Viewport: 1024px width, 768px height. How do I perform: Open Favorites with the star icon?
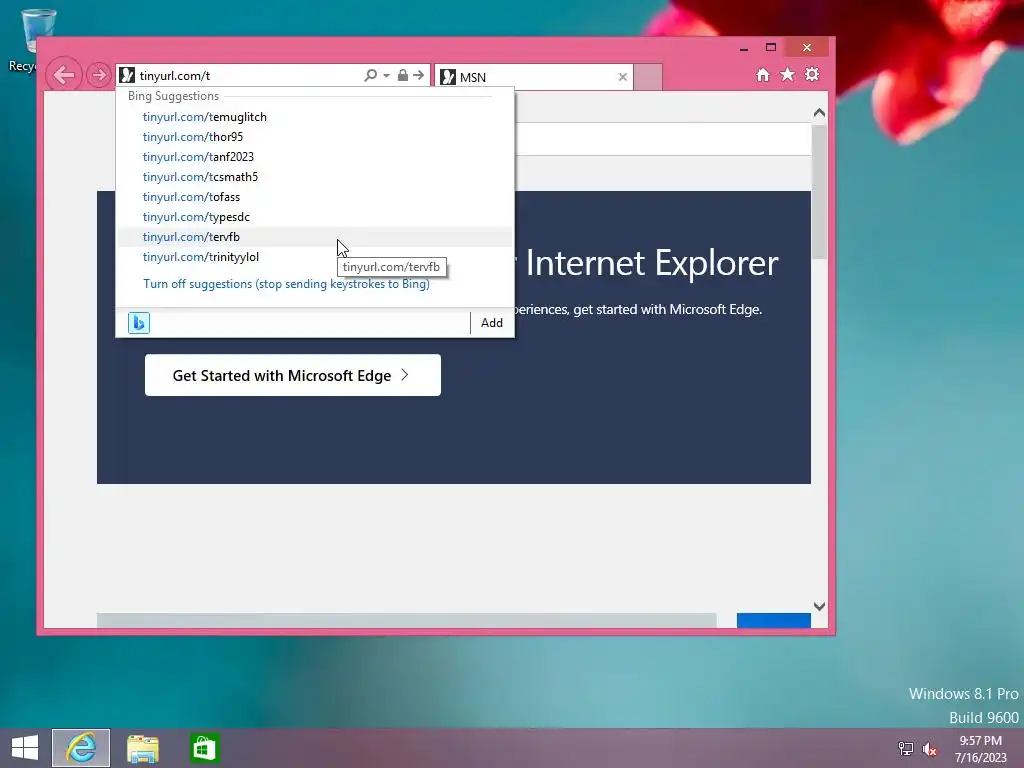click(788, 74)
